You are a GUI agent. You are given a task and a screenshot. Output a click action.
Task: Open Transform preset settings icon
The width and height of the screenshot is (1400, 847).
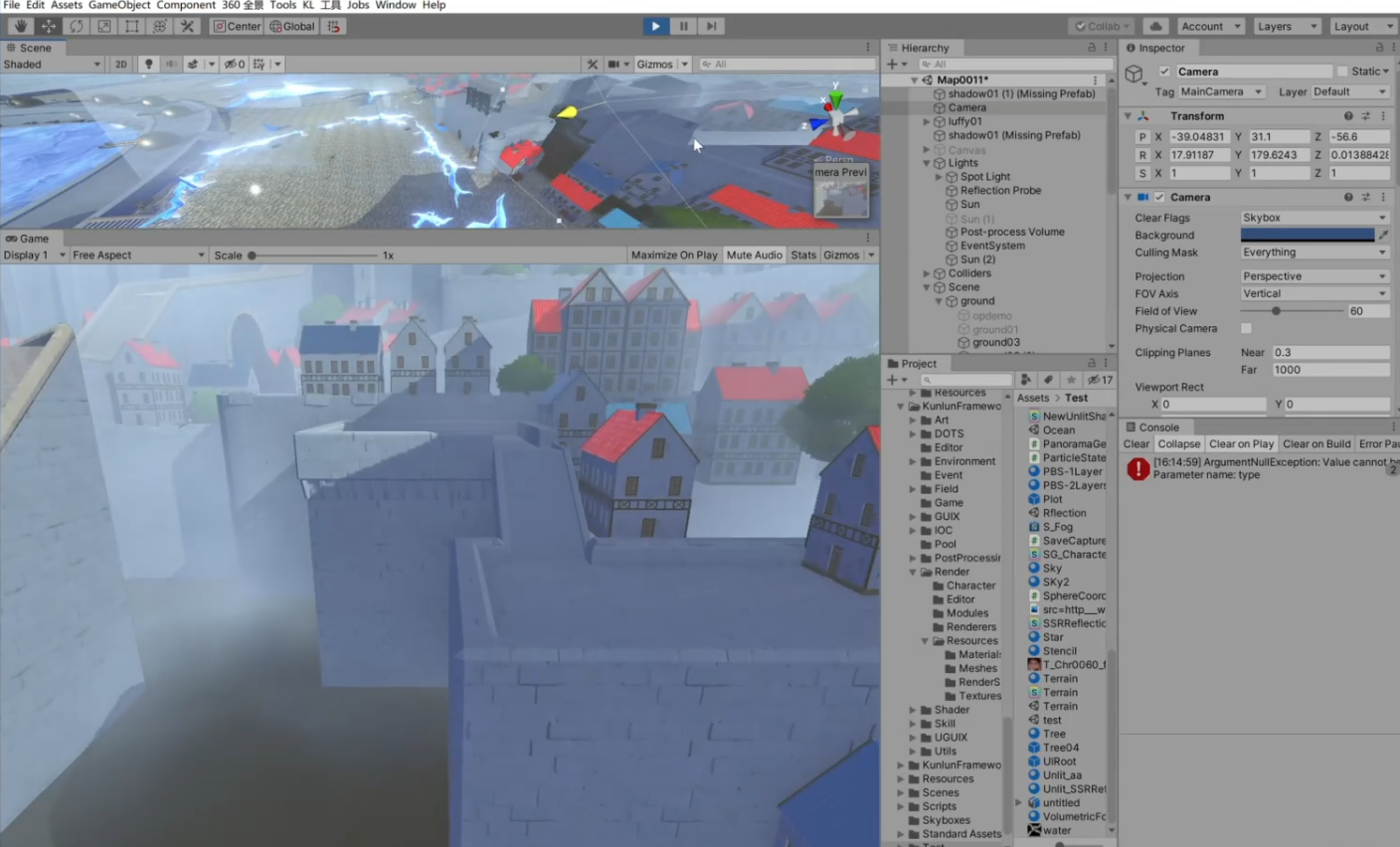coord(1365,116)
